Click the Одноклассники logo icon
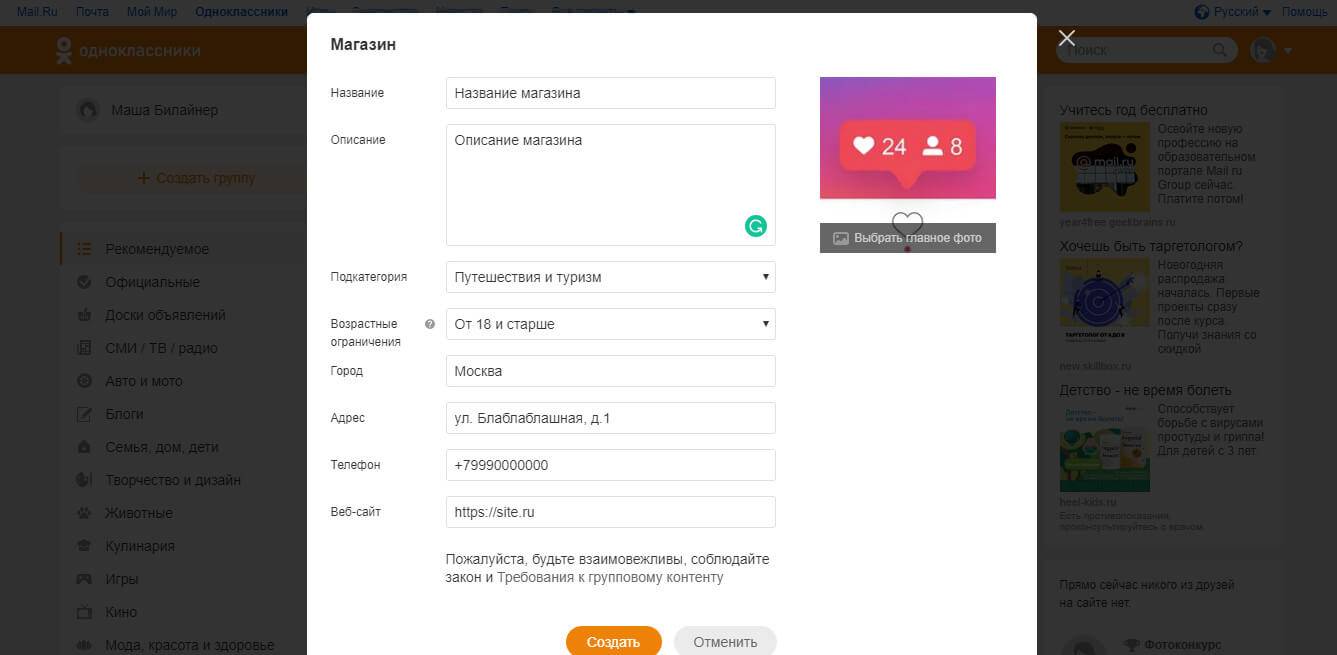This screenshot has width=1337, height=655. tap(64, 51)
